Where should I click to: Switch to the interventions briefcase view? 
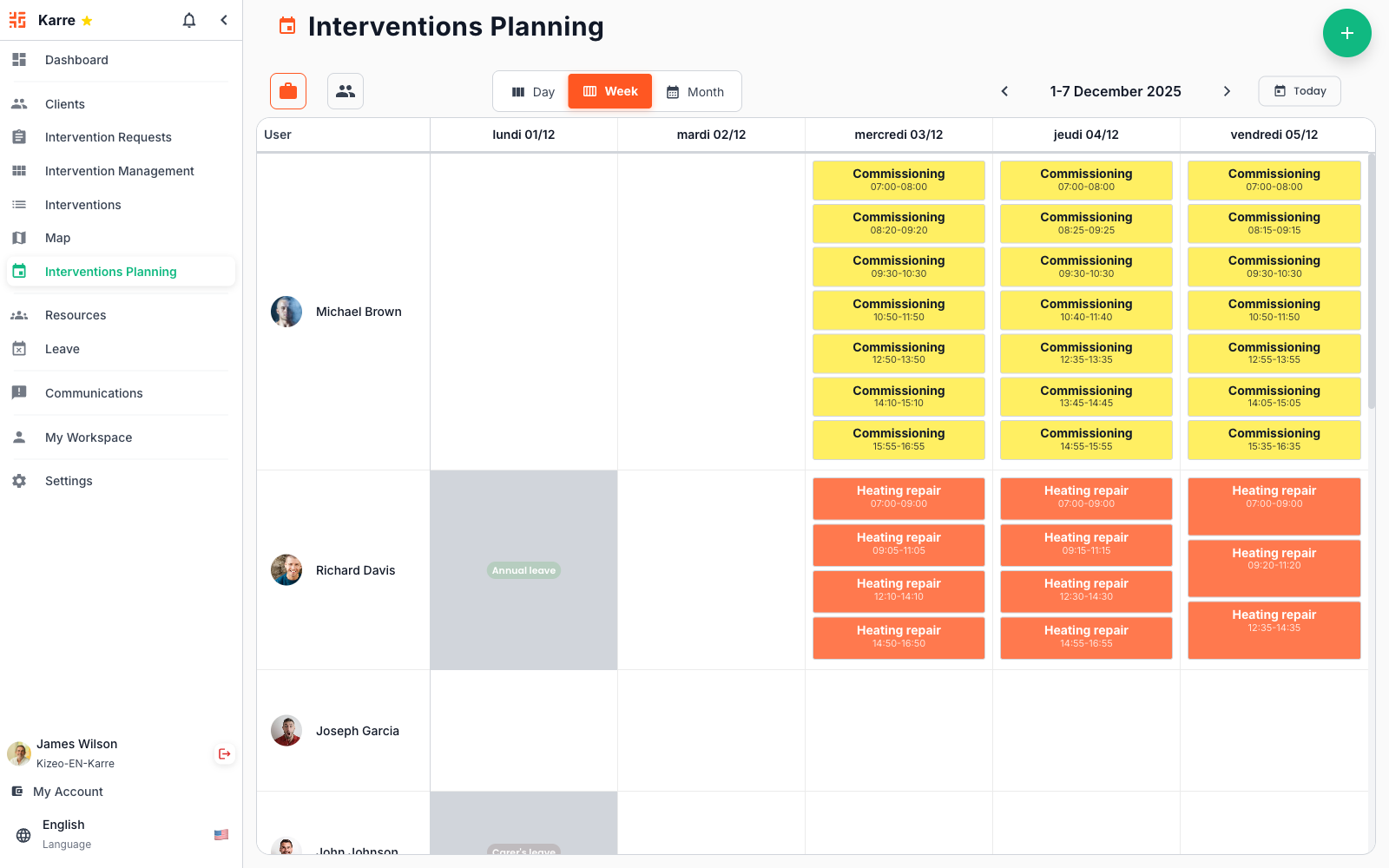pos(287,90)
